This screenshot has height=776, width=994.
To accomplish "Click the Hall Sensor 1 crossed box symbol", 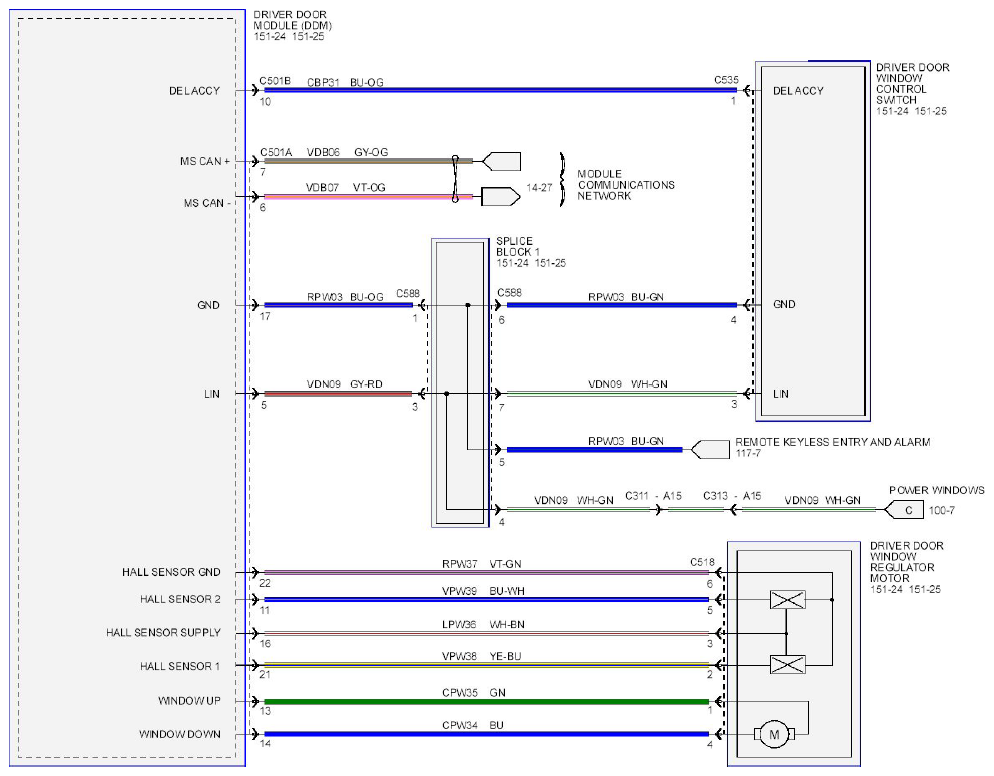I will pos(787,664).
